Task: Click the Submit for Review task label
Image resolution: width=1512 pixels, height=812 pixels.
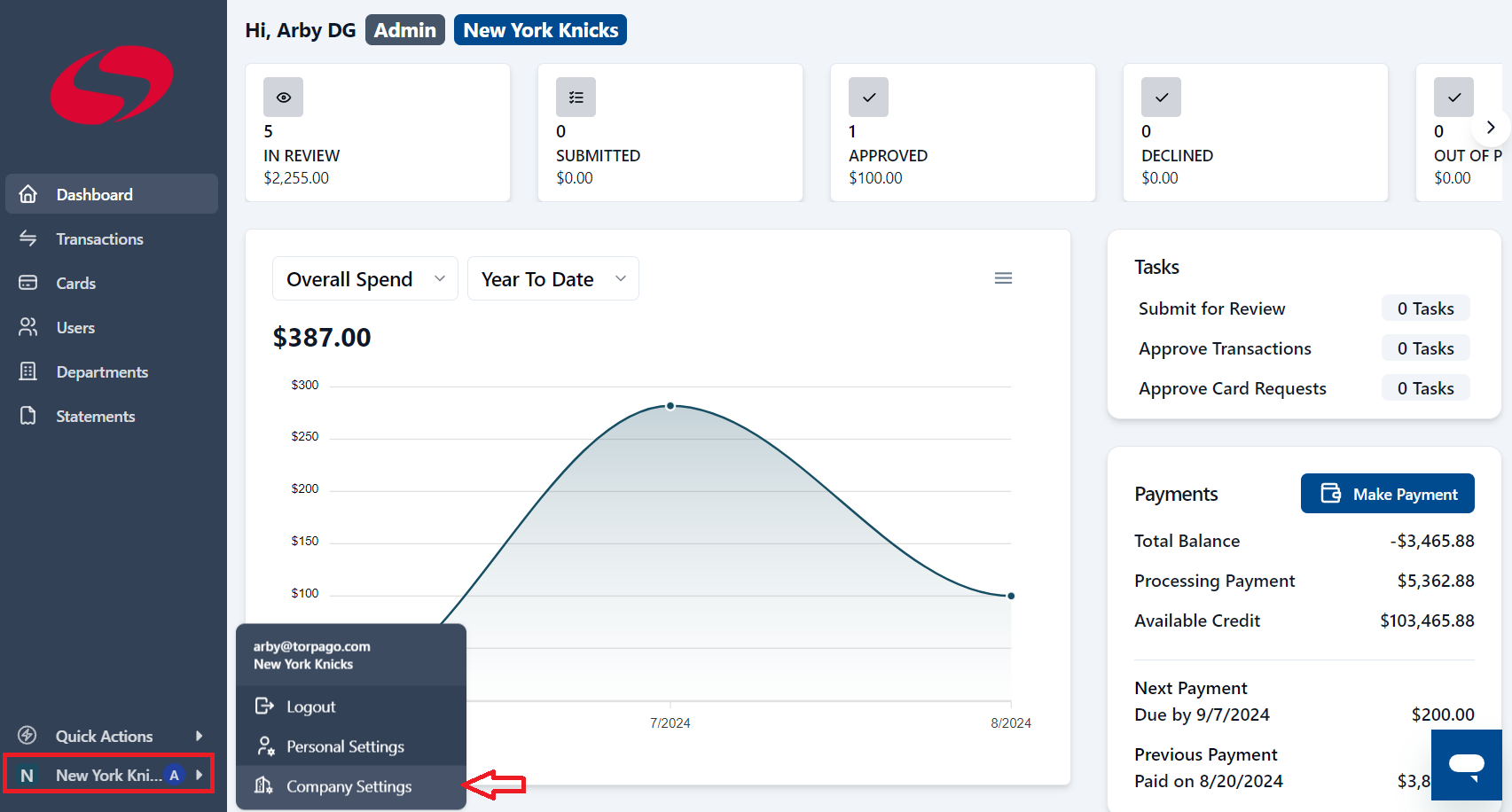Action: point(1211,308)
